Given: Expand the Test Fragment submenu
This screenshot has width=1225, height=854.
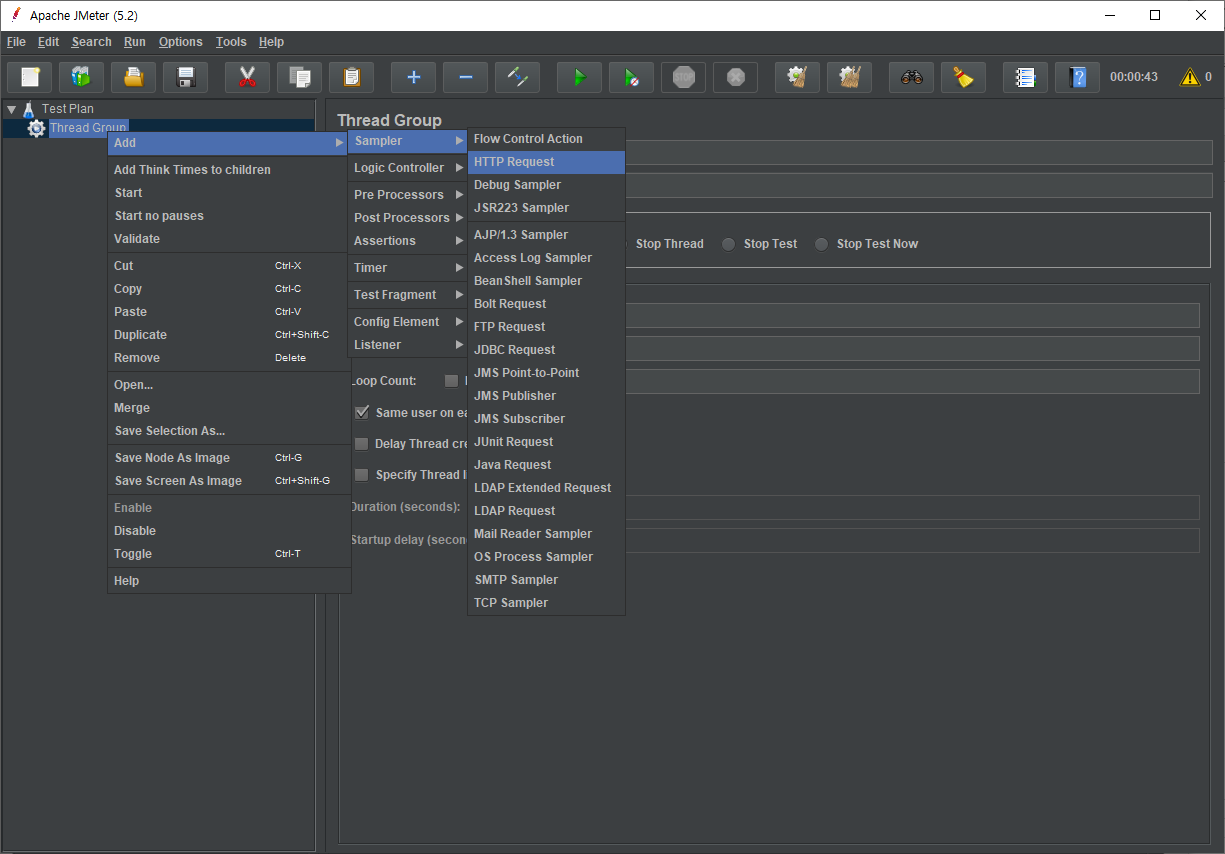Looking at the screenshot, I should [408, 295].
